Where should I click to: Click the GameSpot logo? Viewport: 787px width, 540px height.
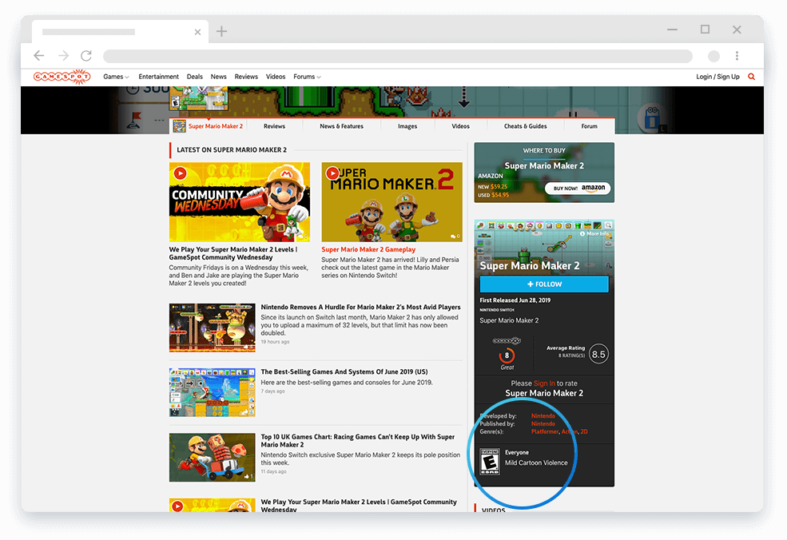click(62, 76)
